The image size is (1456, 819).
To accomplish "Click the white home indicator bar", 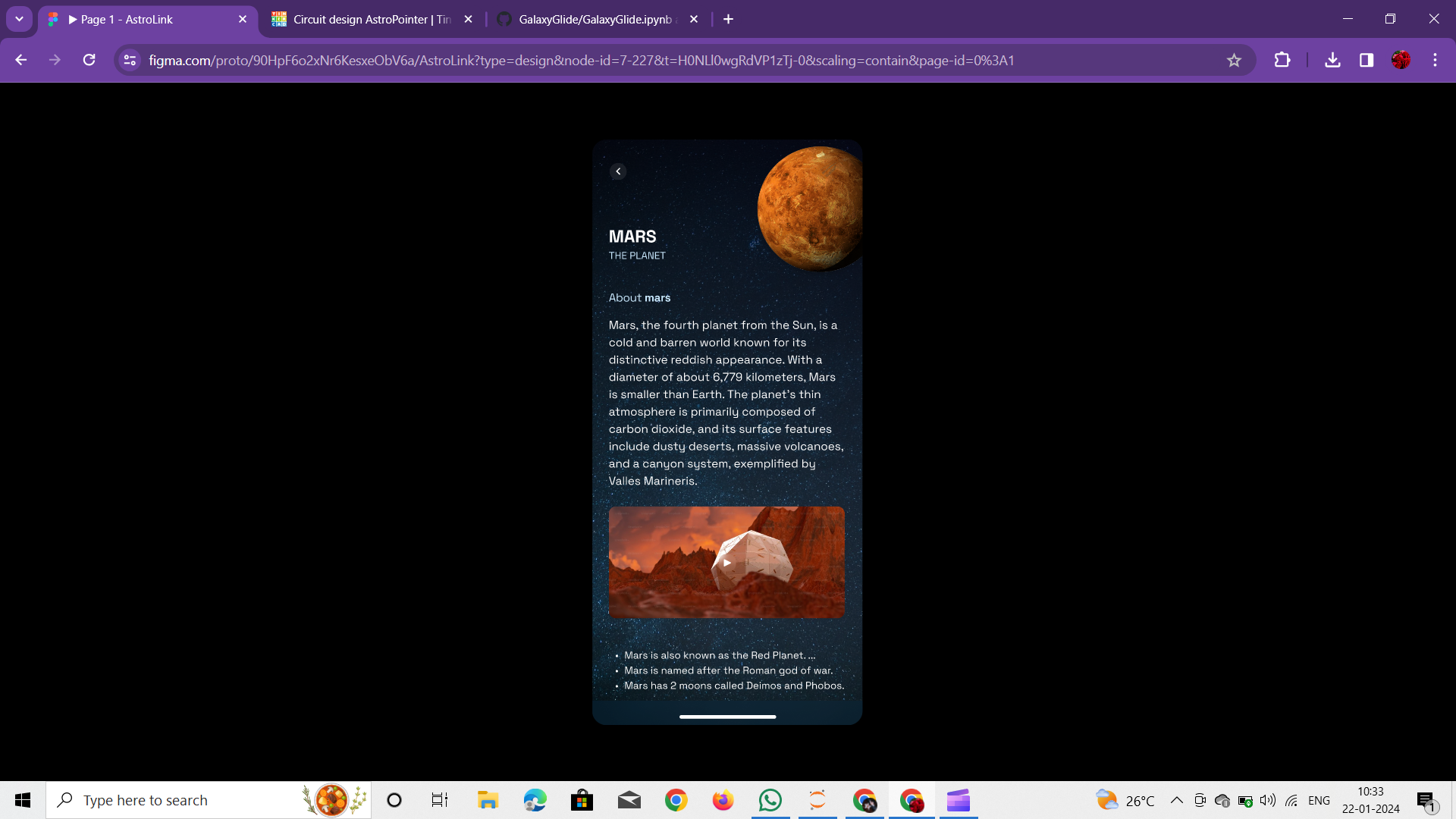I will [x=727, y=717].
